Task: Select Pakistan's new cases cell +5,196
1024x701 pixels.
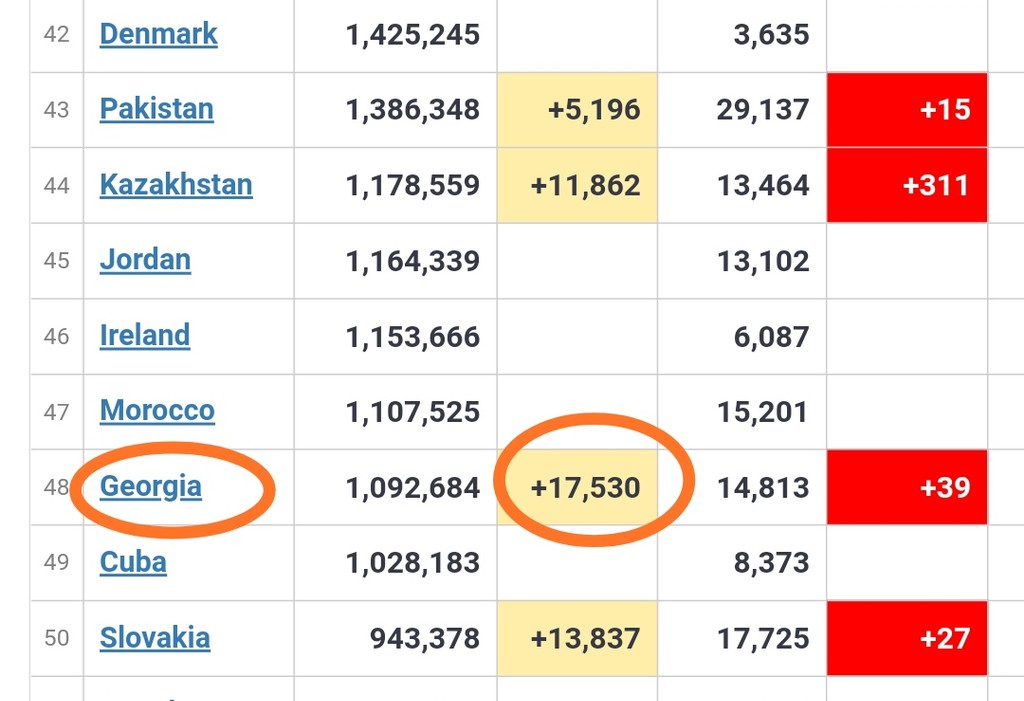Action: coord(577,110)
